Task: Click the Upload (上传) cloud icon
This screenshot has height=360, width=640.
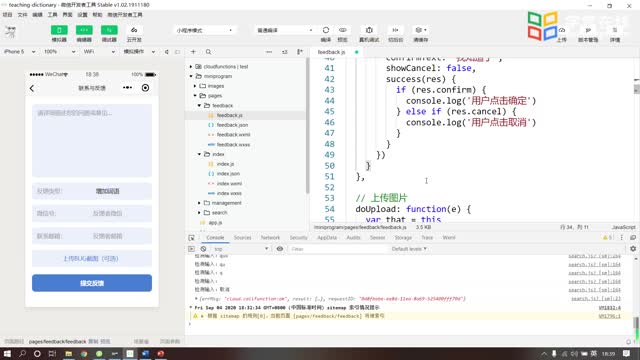Action: [562, 31]
